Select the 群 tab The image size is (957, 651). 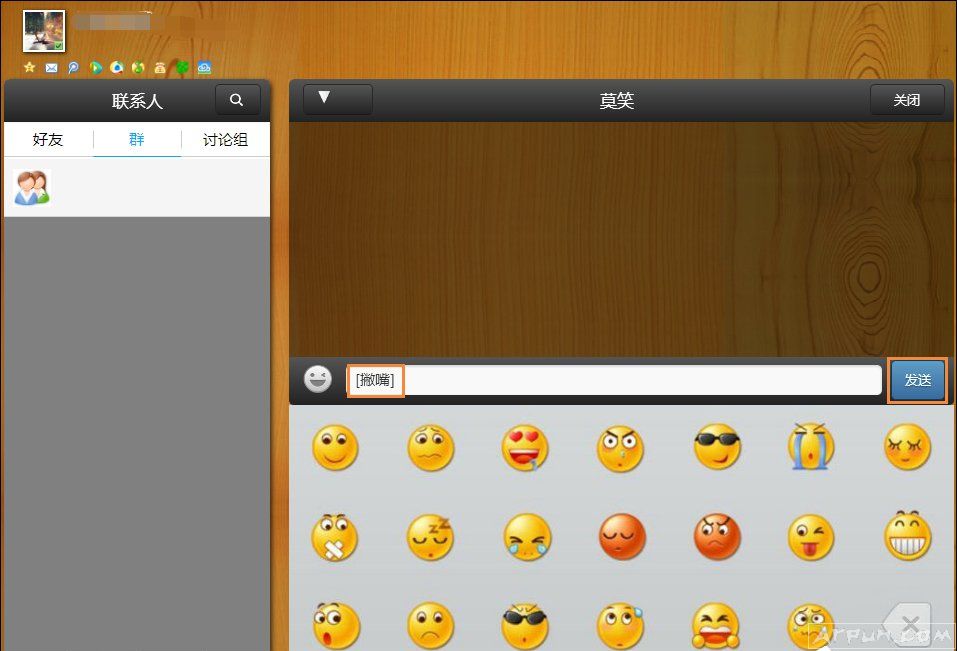click(137, 140)
